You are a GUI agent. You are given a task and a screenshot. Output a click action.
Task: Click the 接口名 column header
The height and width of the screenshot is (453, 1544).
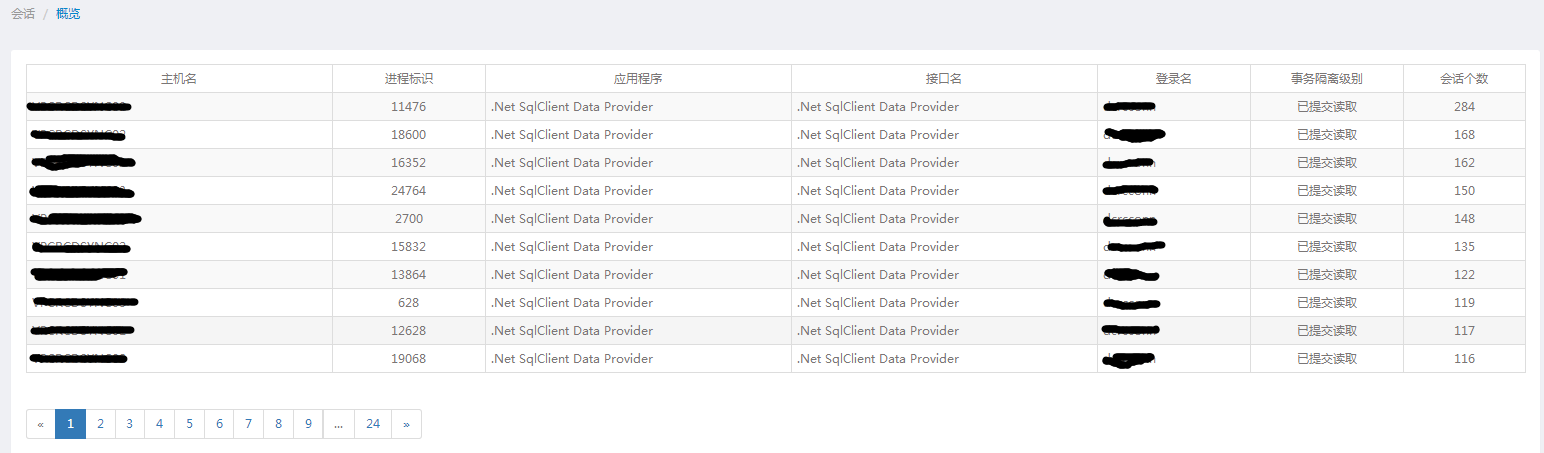pos(944,79)
